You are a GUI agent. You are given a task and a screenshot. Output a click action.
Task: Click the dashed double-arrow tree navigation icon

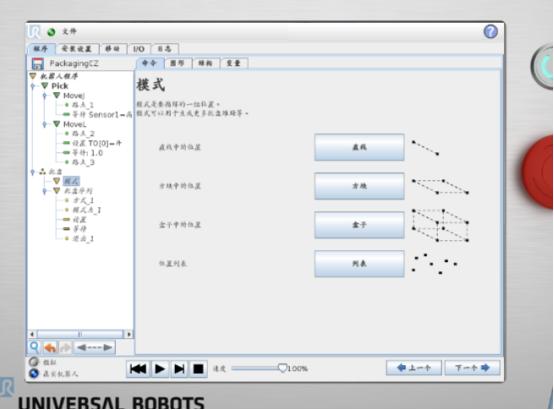pos(95,348)
